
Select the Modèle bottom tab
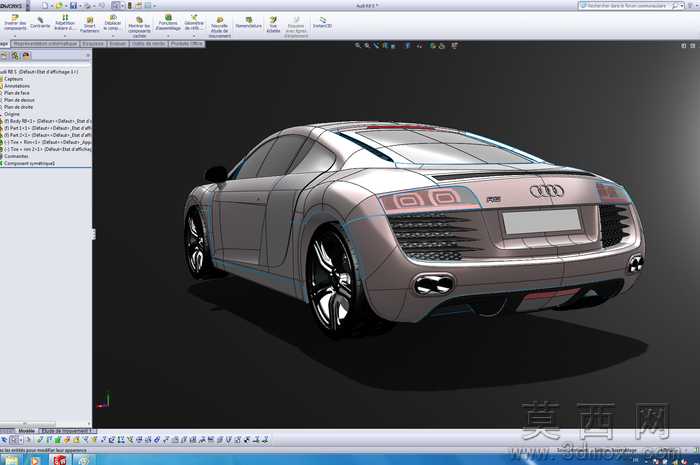tap(26, 431)
